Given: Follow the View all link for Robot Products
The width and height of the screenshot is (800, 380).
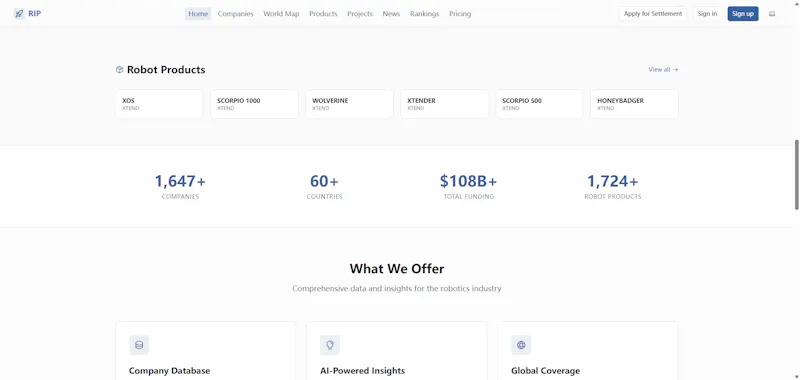Looking at the screenshot, I should [663, 70].
